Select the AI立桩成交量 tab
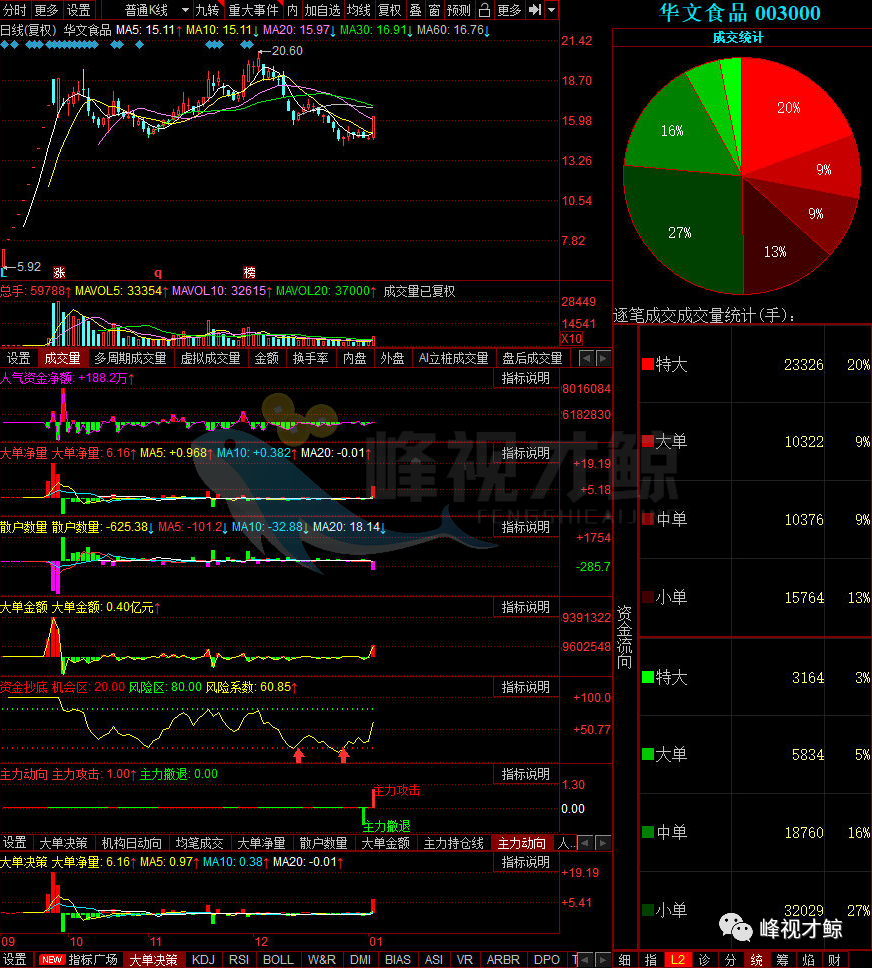 pos(453,358)
